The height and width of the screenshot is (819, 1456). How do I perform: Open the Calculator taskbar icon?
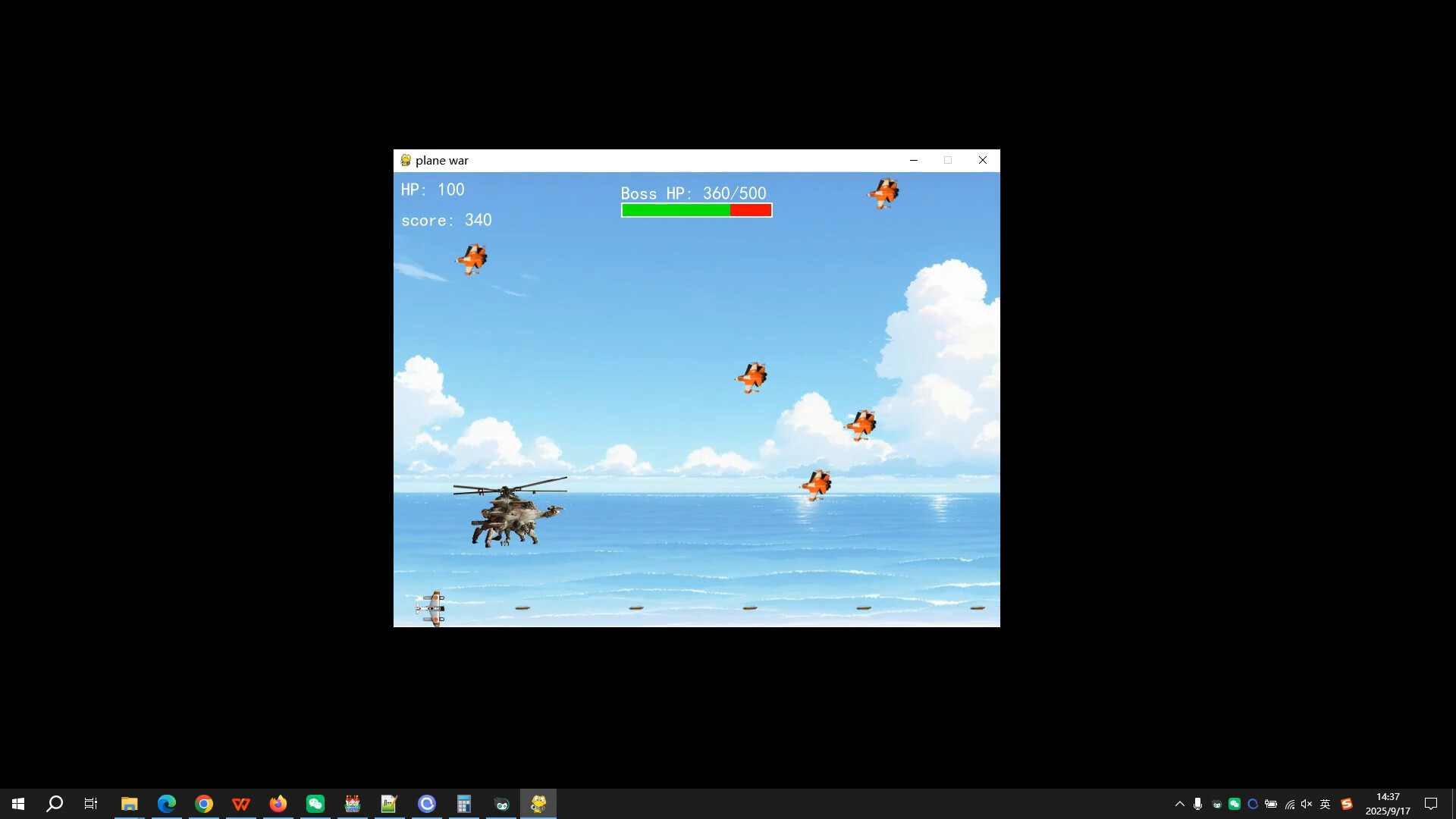click(463, 804)
